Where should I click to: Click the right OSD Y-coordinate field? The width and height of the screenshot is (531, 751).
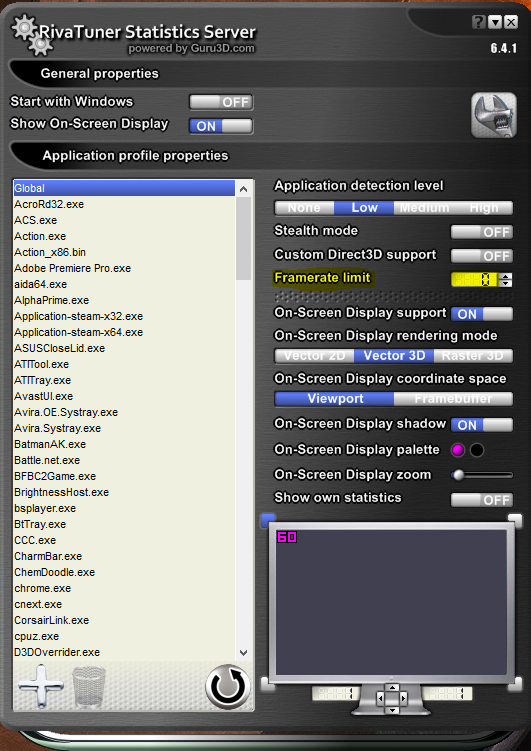pos(447,694)
